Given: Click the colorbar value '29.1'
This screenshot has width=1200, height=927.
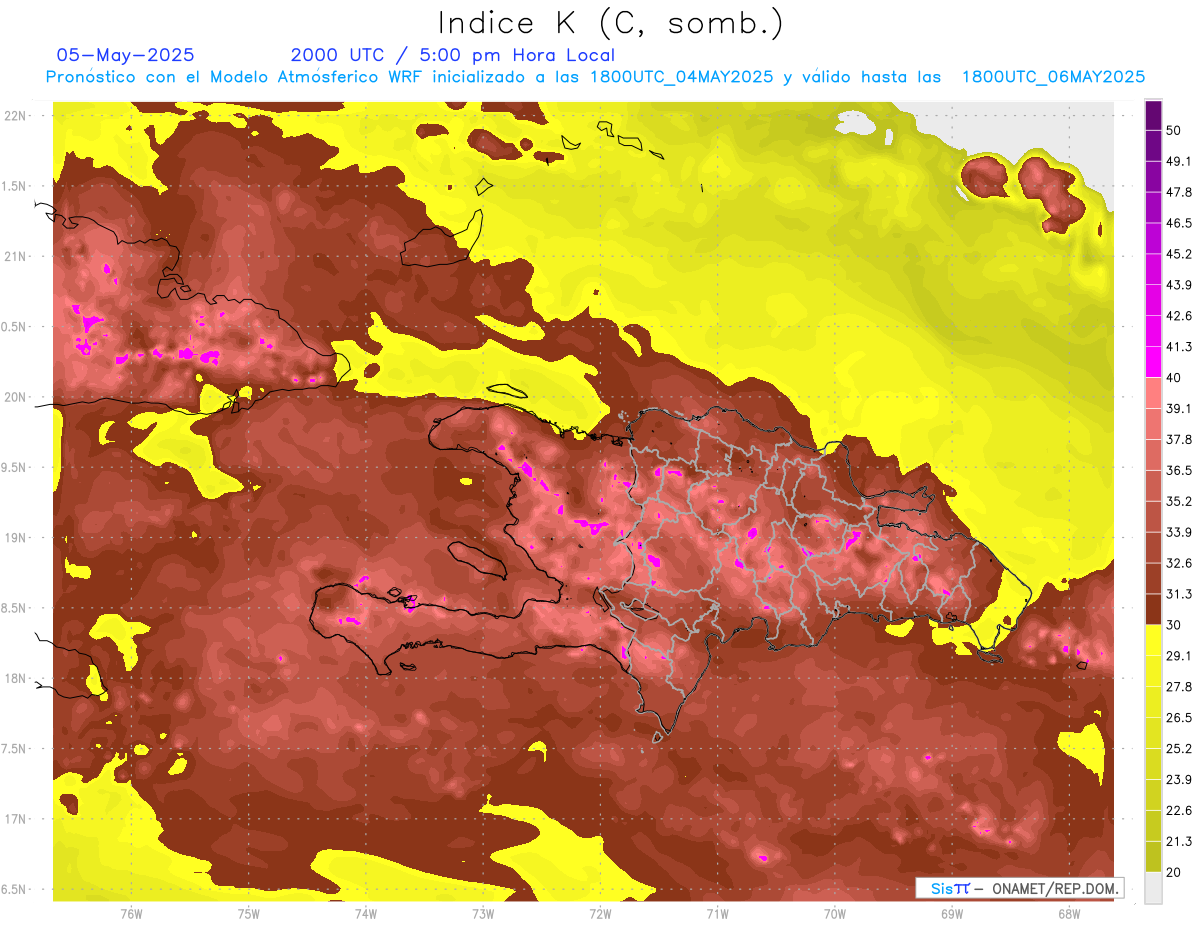Looking at the screenshot, I should 1179,656.
